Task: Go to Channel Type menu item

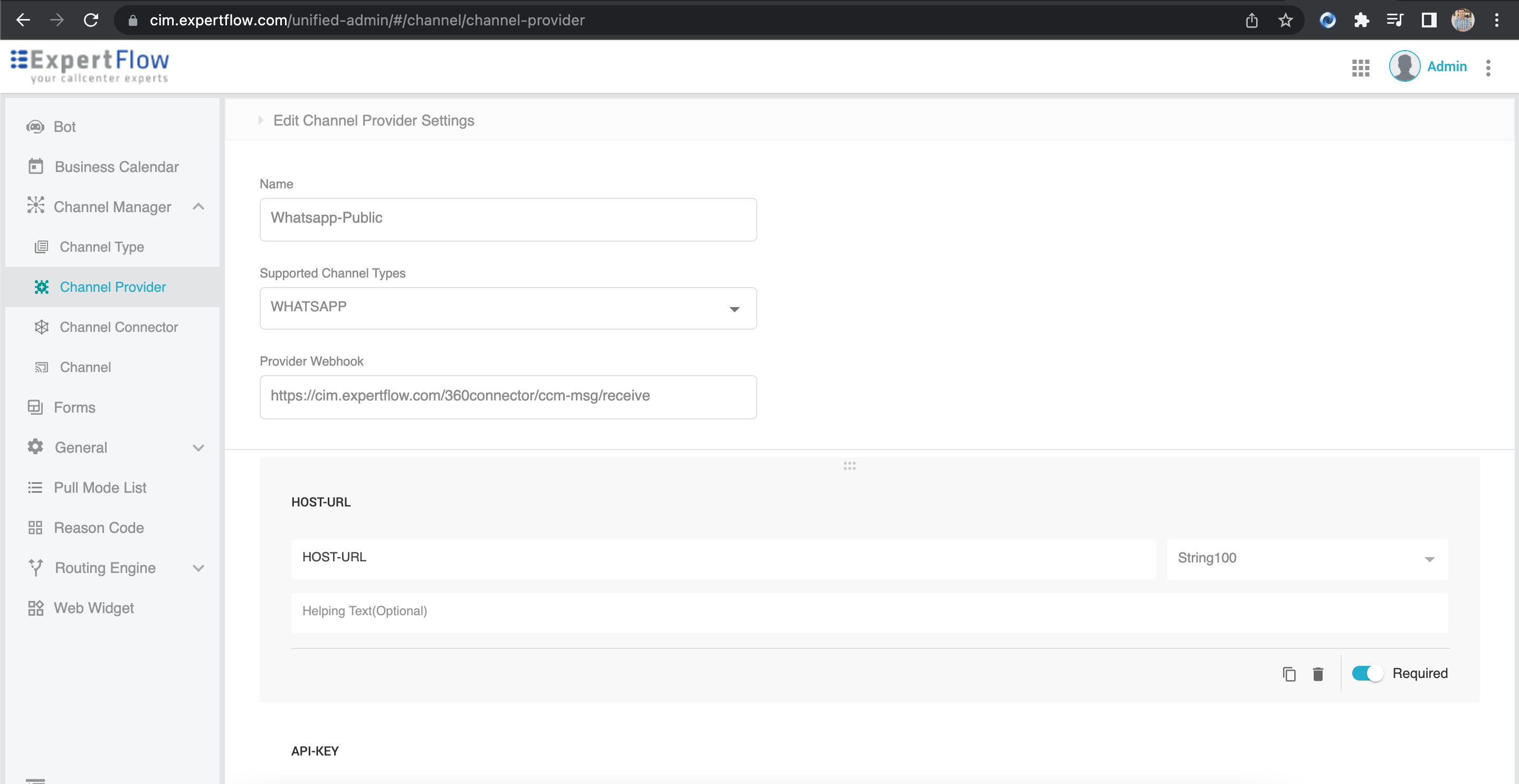Action: [x=101, y=247]
